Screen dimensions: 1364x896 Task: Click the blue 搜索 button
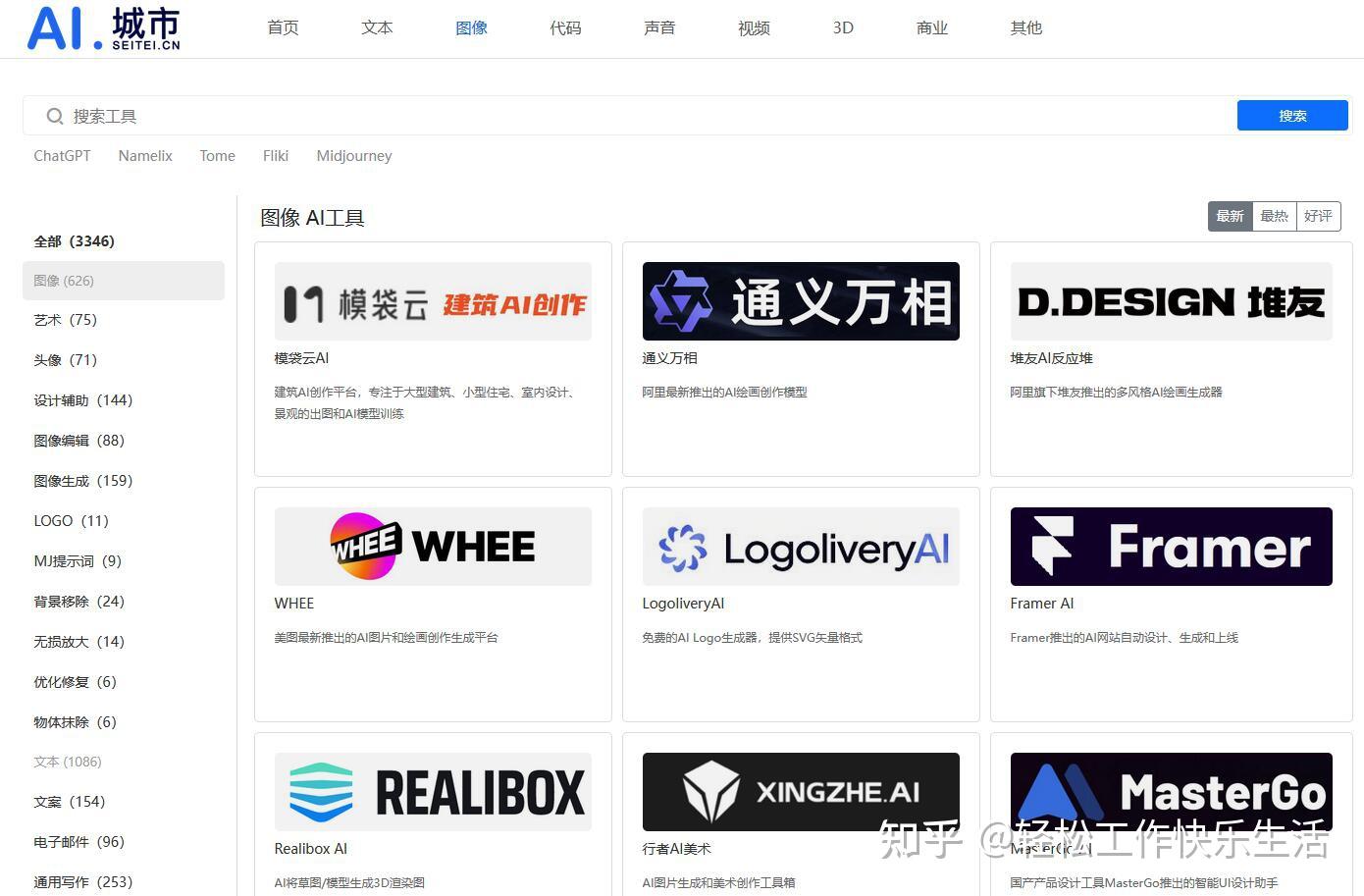(1292, 116)
